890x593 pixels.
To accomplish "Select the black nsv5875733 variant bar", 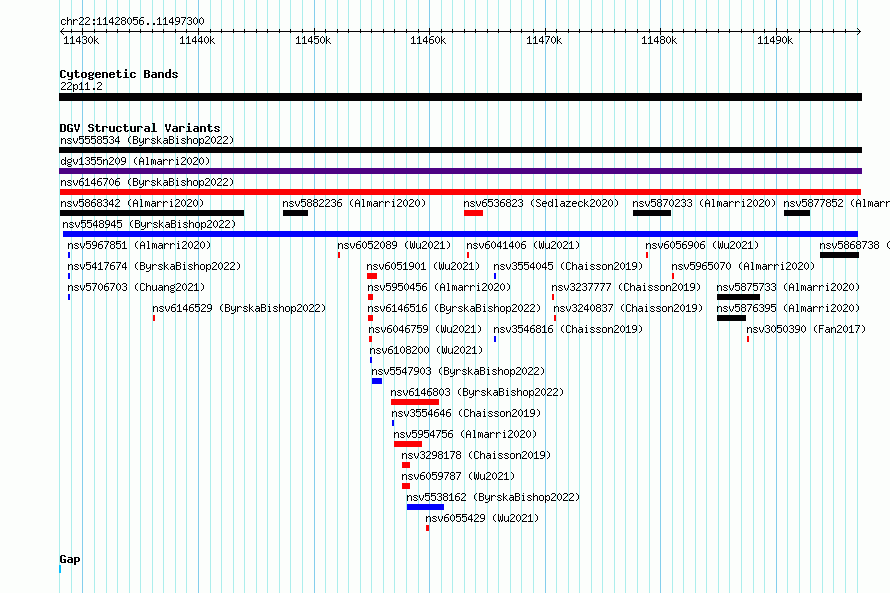I will tap(738, 297).
